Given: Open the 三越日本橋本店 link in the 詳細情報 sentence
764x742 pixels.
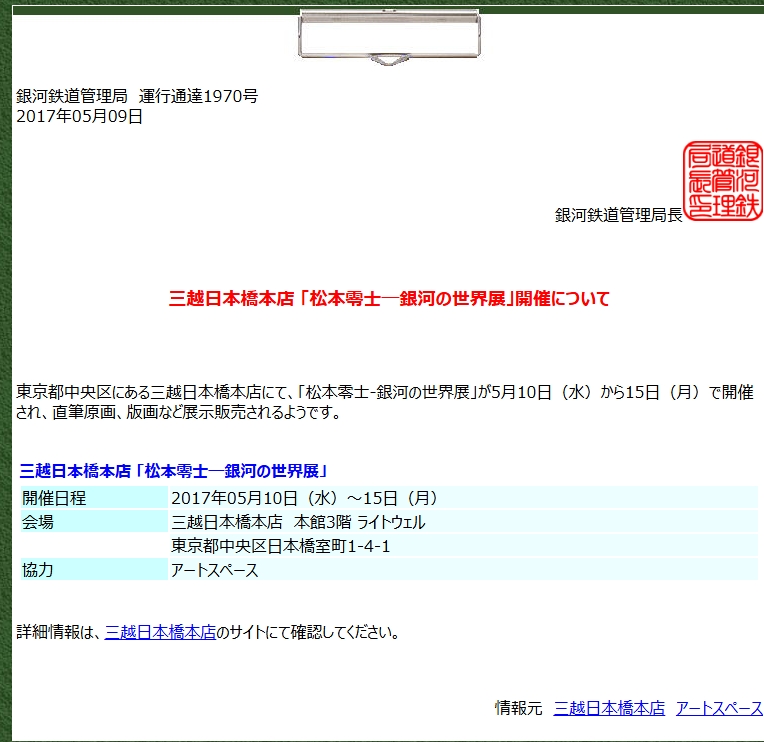Looking at the screenshot, I should [x=160, y=632].
